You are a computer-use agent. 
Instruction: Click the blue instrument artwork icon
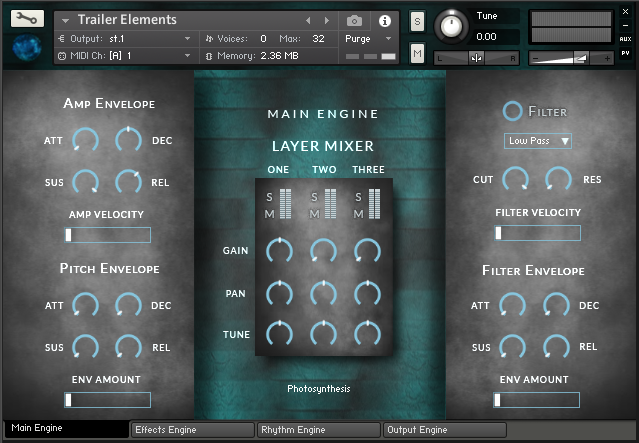27,48
